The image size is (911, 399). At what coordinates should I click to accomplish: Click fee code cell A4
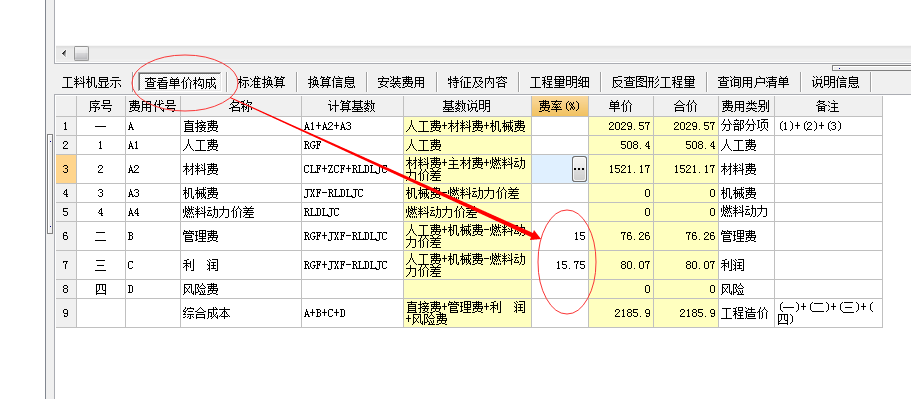(153, 212)
